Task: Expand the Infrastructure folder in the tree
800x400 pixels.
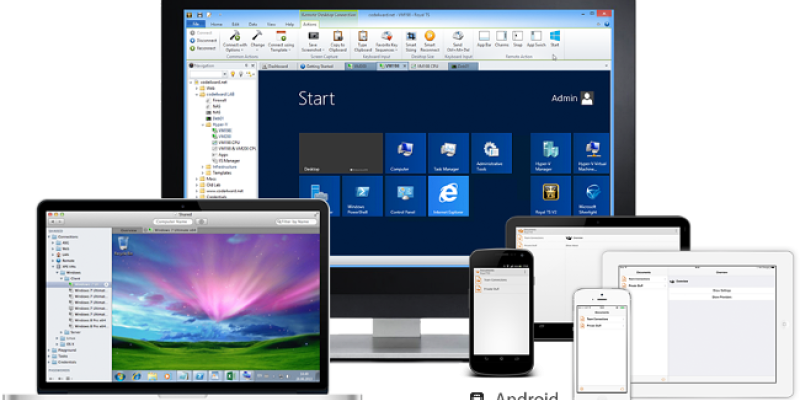Action: click(x=201, y=167)
